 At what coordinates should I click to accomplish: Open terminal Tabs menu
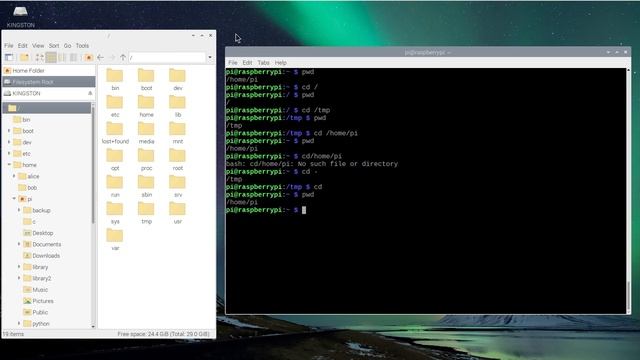(x=263, y=63)
